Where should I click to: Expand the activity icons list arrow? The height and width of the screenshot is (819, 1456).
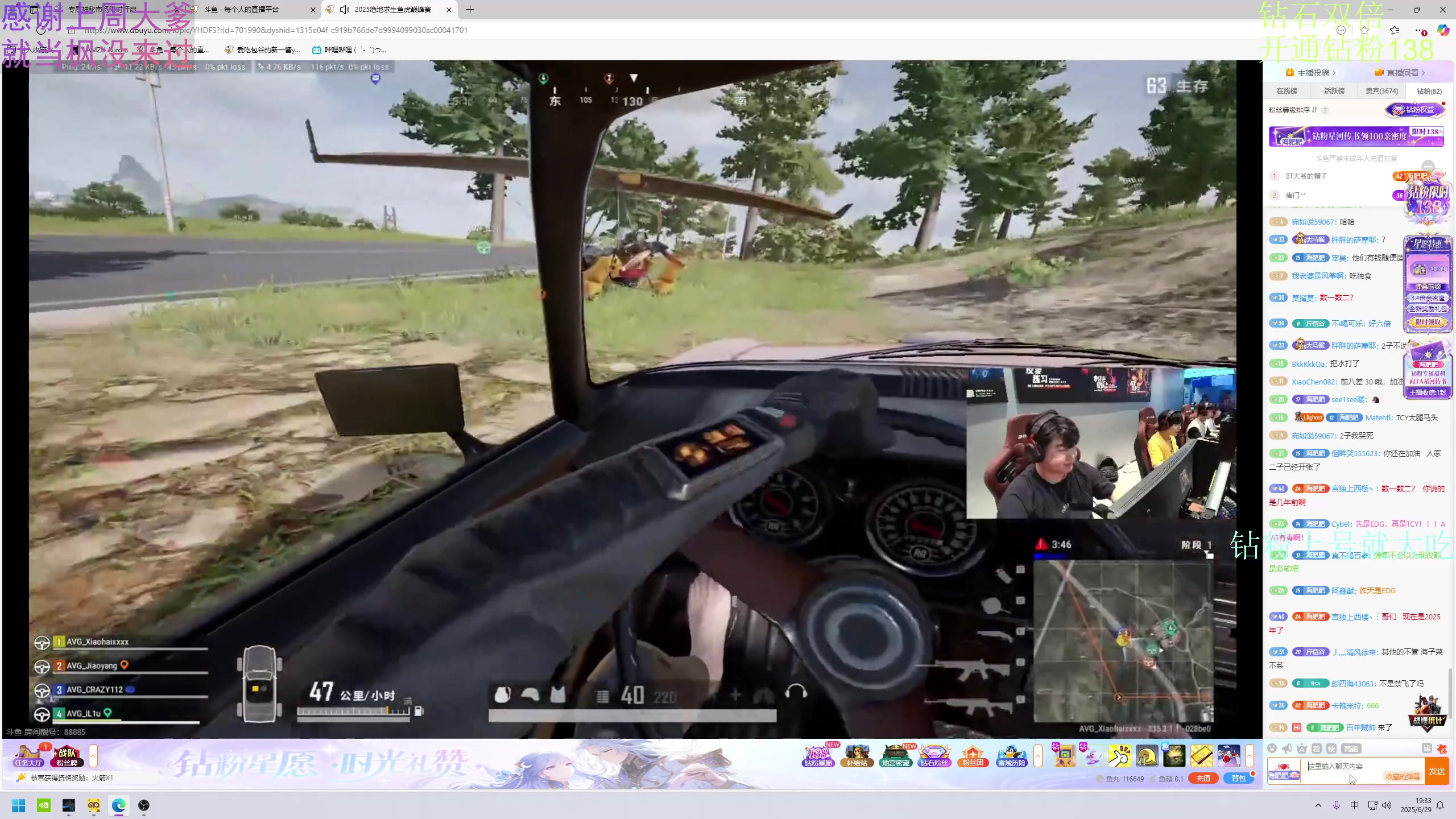[x=1038, y=756]
